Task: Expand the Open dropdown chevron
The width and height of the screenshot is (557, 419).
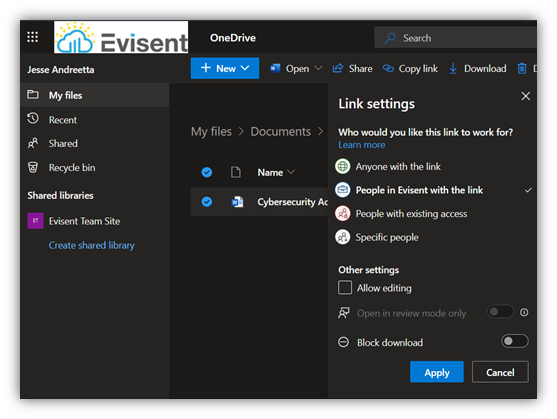Action: pos(318,68)
